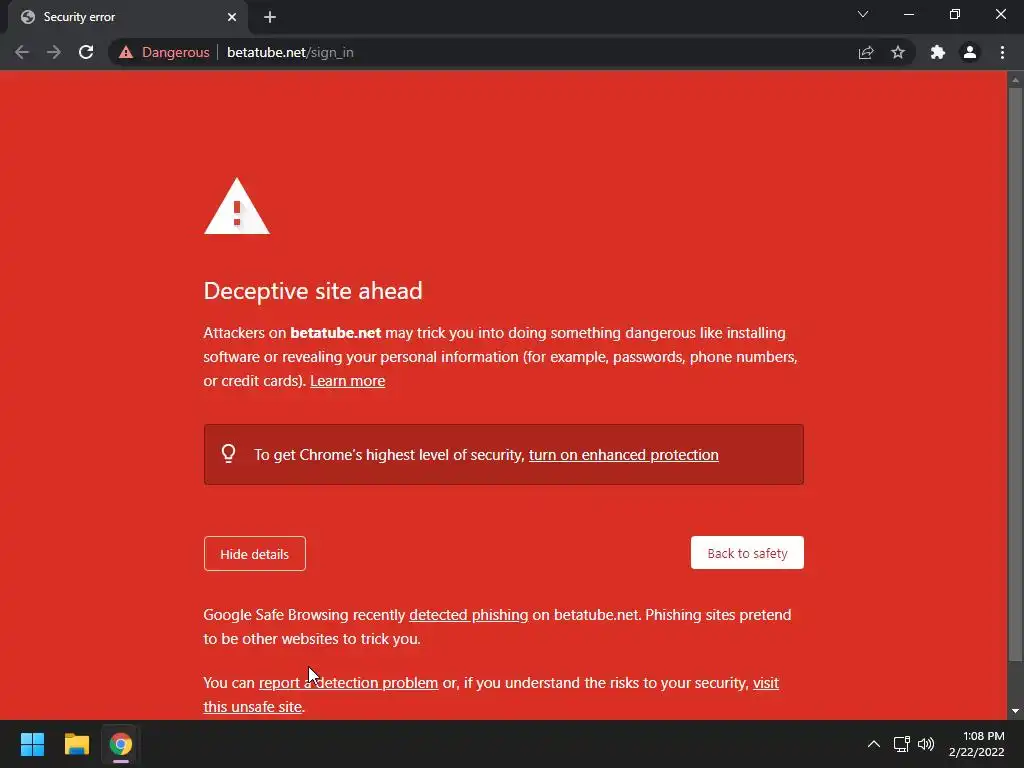The height and width of the screenshot is (768, 1024).
Task: Click the volume speaker icon
Action: [x=926, y=744]
